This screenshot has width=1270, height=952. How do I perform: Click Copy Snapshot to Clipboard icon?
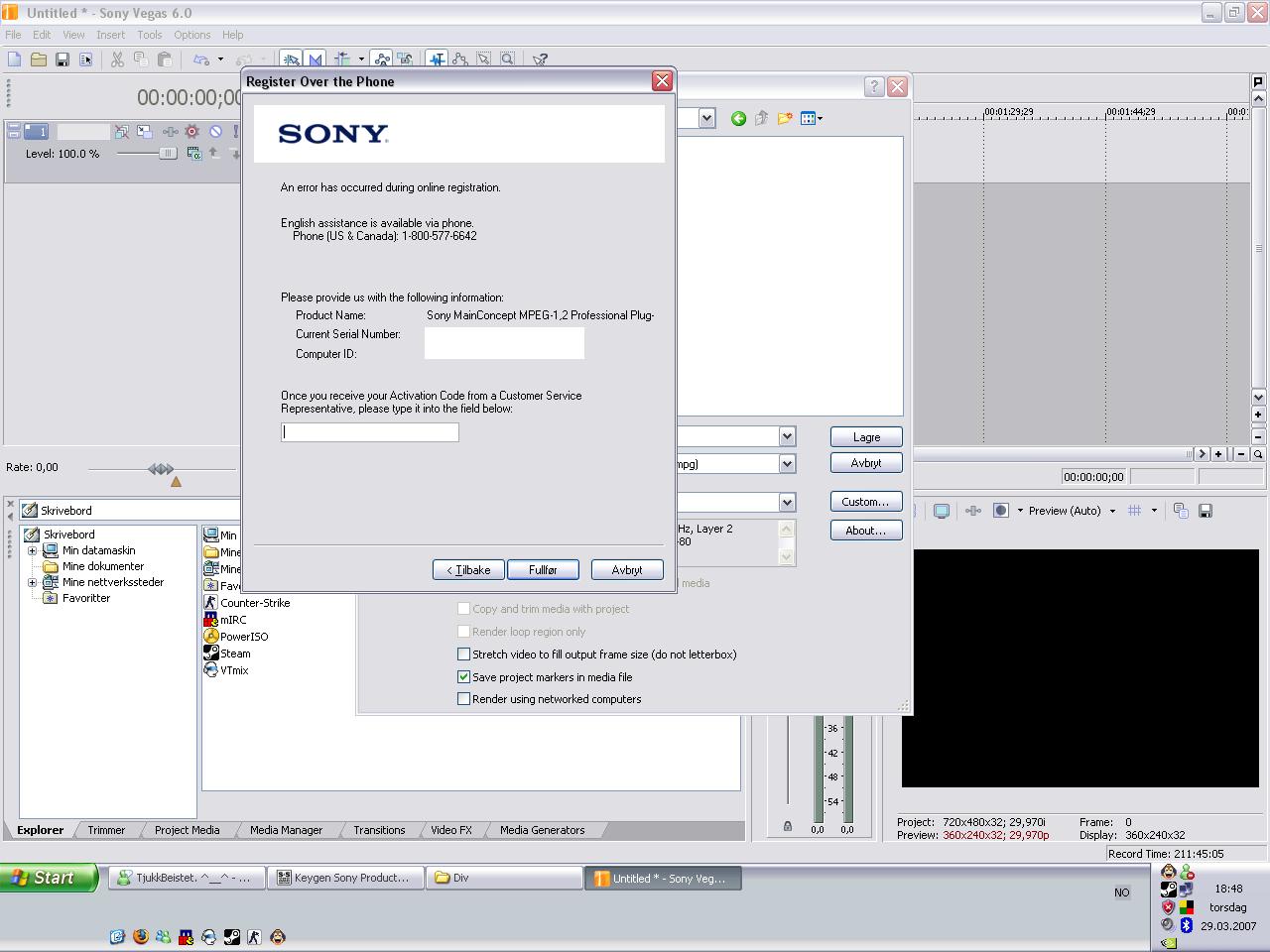click(x=1181, y=511)
